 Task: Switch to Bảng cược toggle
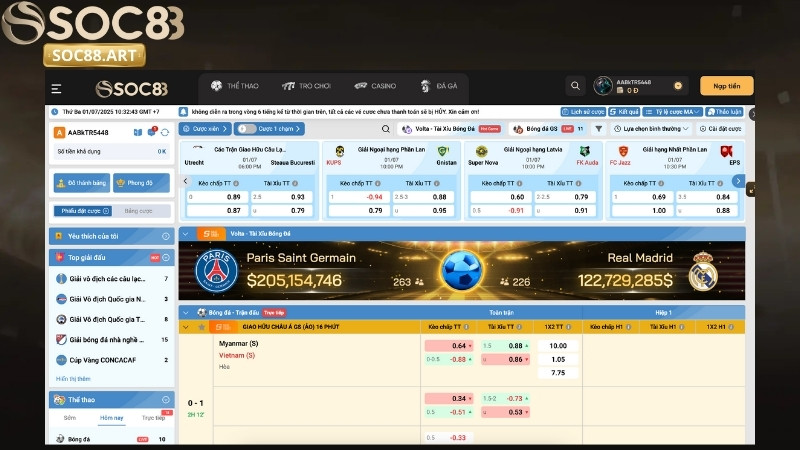[138, 211]
